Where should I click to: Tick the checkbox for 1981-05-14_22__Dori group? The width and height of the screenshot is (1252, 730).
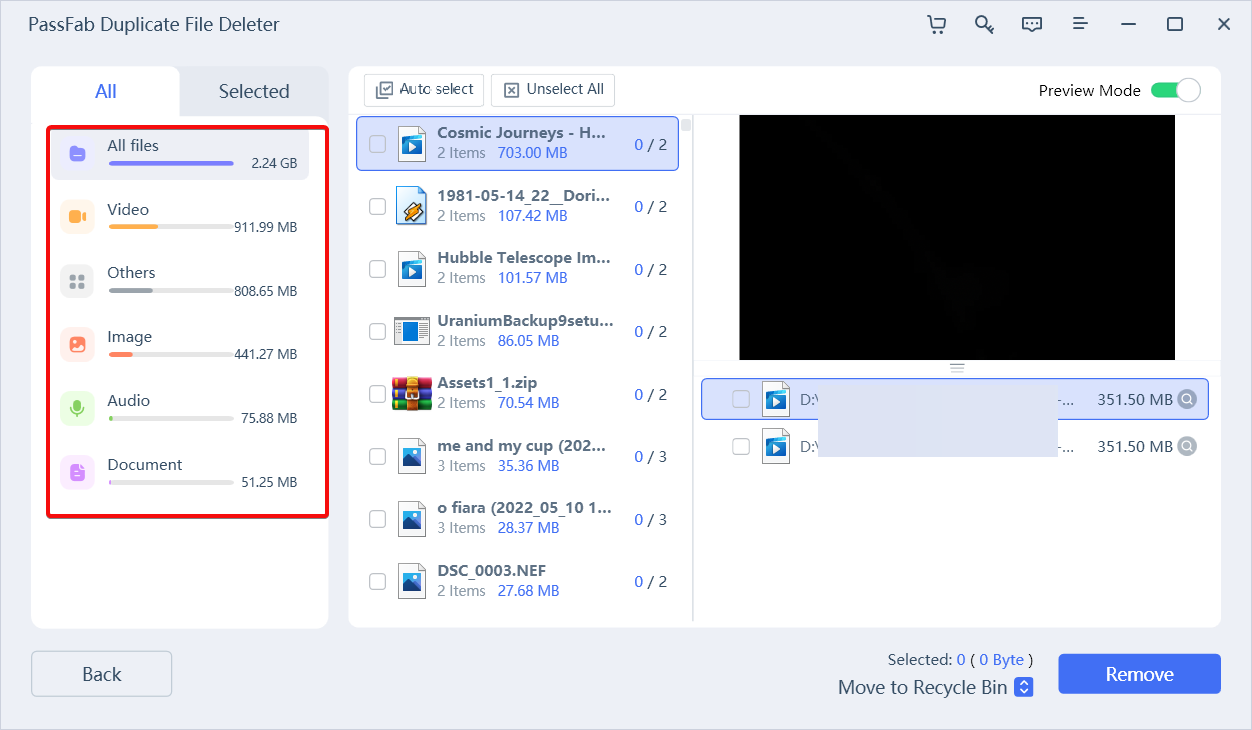click(377, 206)
